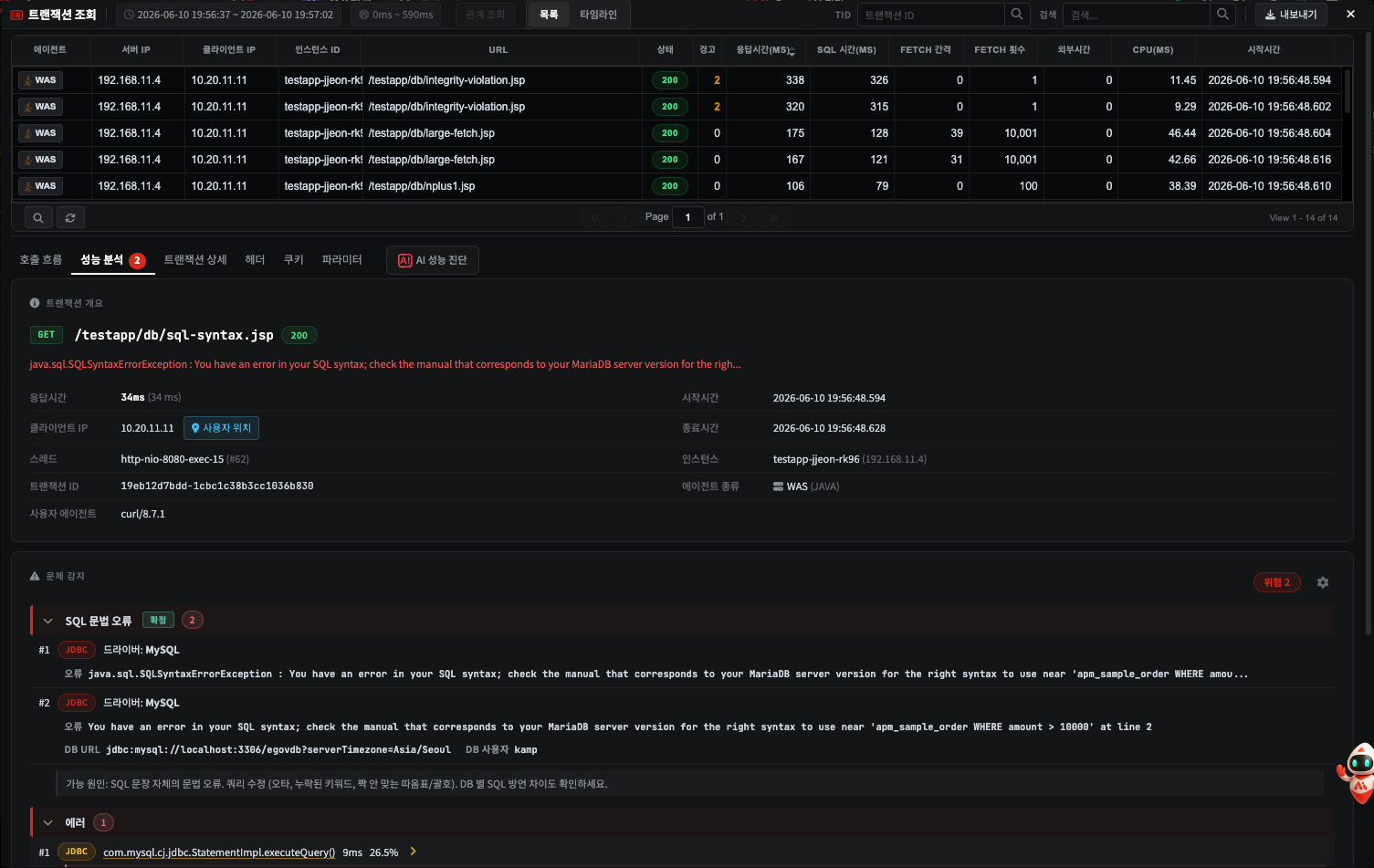Viewport: 1374px width, 868px height.
Task: Click the JDBC badge next to StatementImpl.executeQuery()
Action: [x=77, y=852]
